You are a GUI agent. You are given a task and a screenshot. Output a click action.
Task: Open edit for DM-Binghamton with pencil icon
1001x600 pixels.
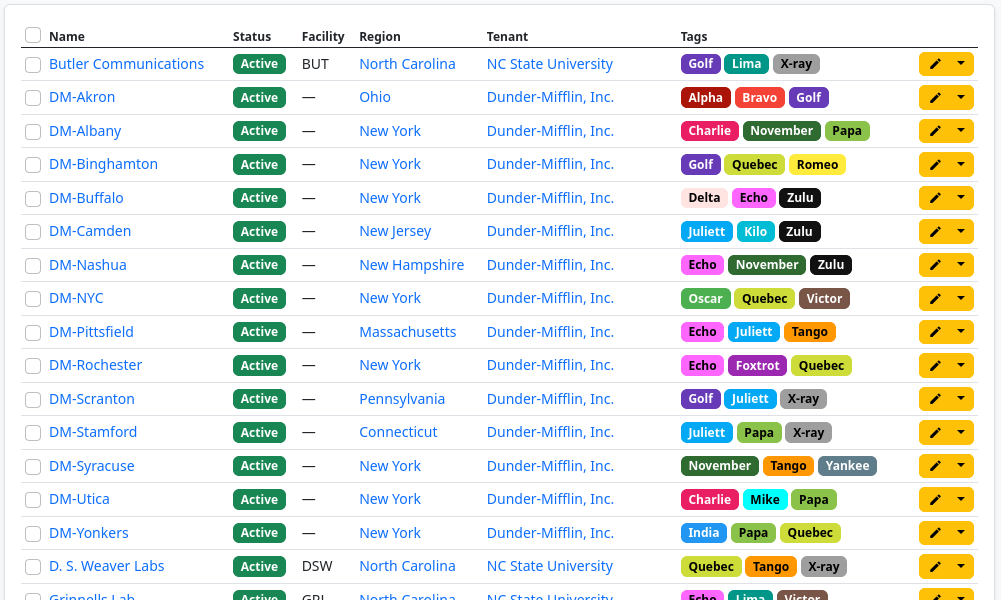click(x=935, y=165)
